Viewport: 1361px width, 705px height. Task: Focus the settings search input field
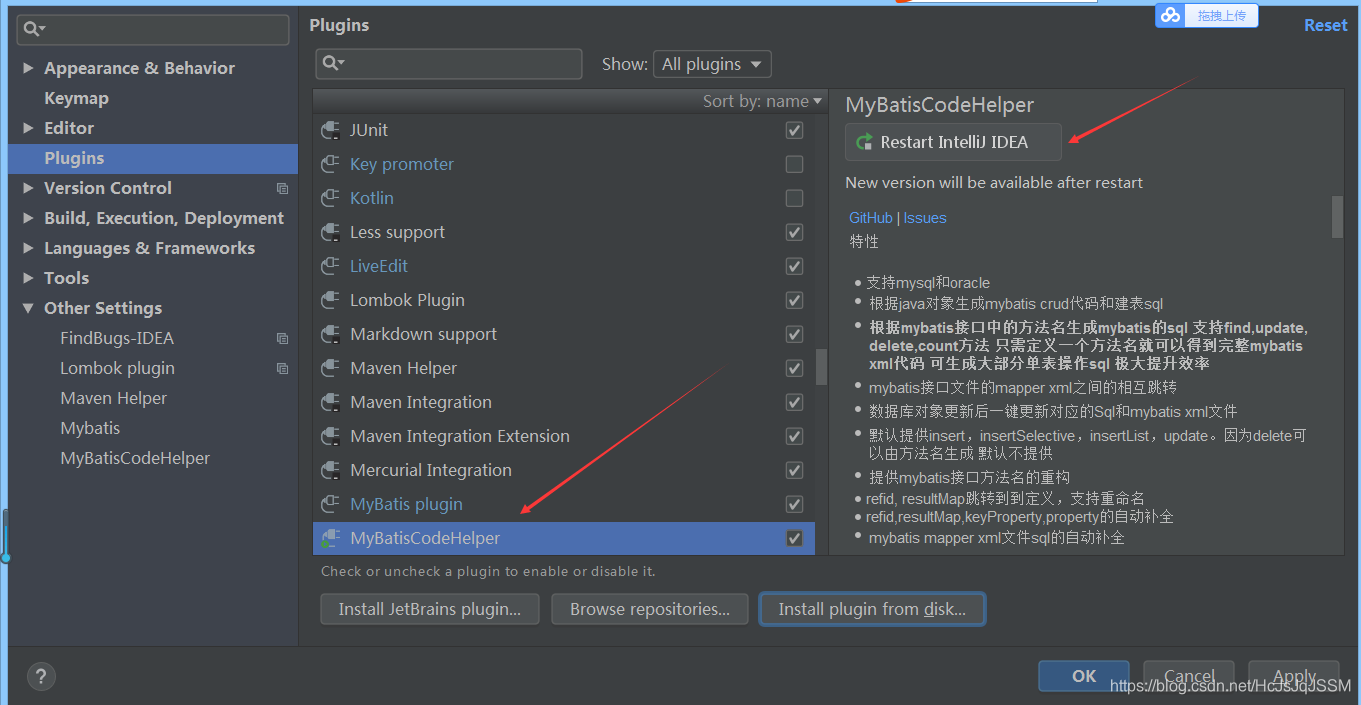pyautogui.click(x=153, y=29)
